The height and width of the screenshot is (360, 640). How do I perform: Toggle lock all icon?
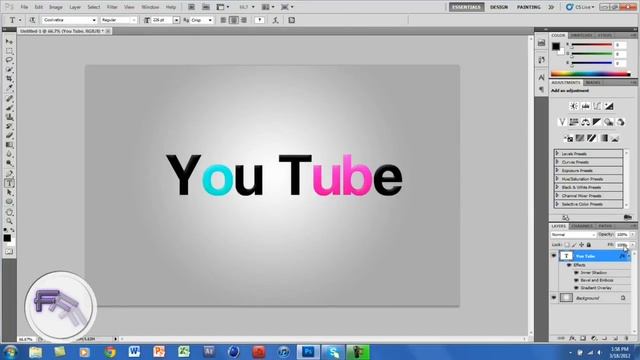(x=589, y=245)
